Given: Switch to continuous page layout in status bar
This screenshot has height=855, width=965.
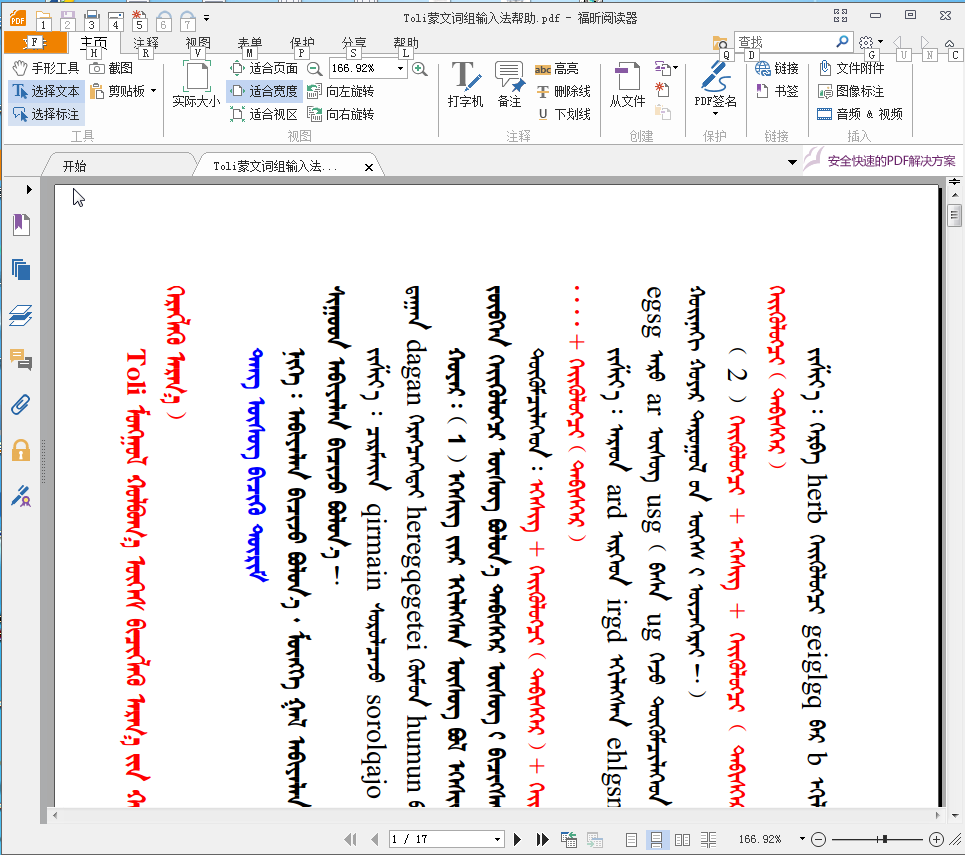Looking at the screenshot, I should pos(657,839).
